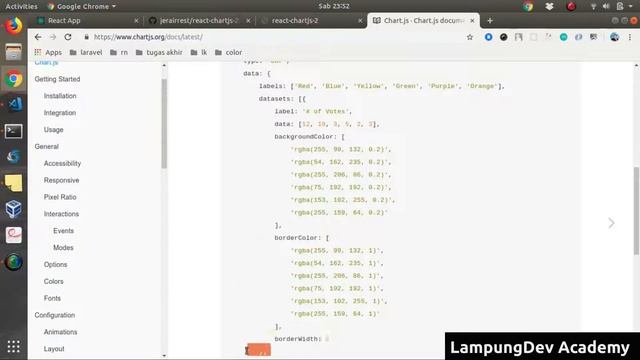Open Events docs page

pos(63,231)
